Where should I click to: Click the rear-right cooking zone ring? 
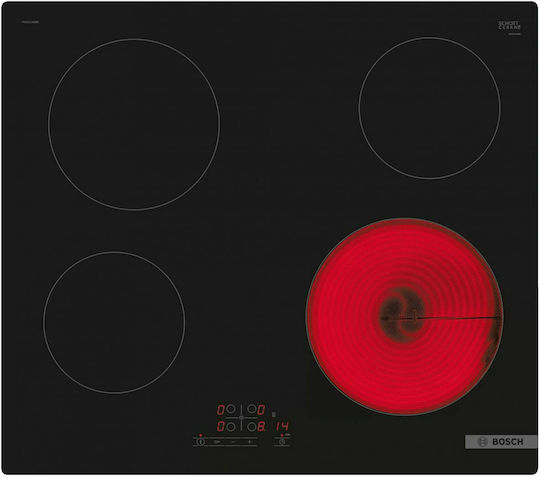429,108
